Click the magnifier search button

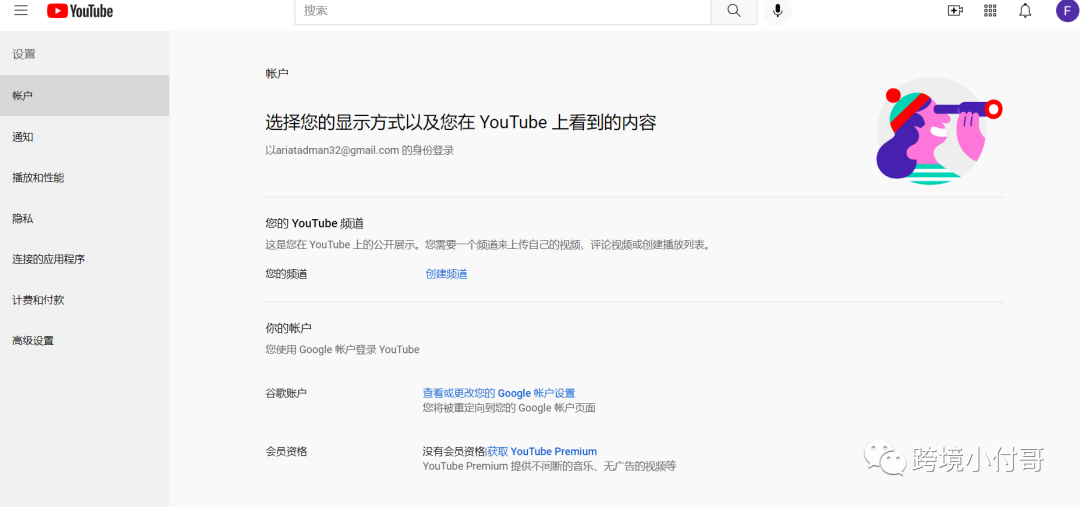(x=734, y=11)
